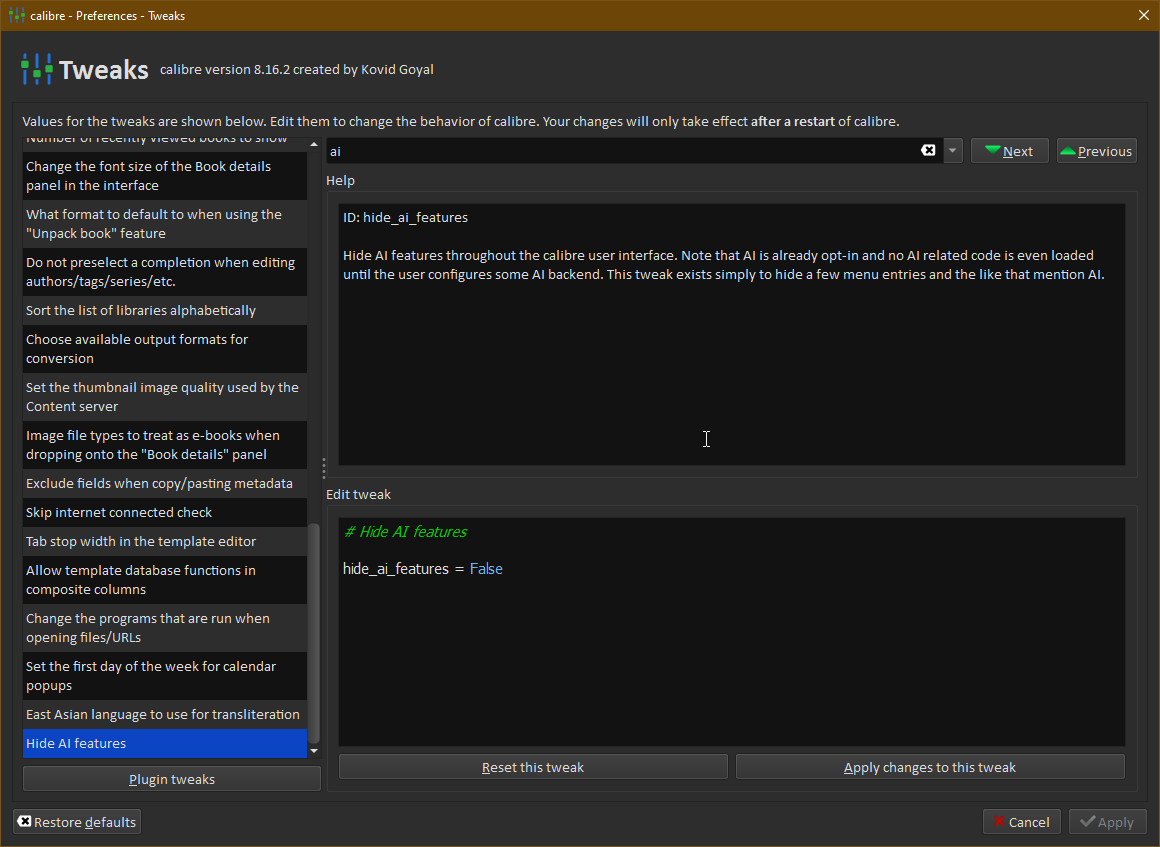Select the highlighted 'Hide AI features' tweak
Viewport: 1160px width, 847px height.
pos(164,743)
